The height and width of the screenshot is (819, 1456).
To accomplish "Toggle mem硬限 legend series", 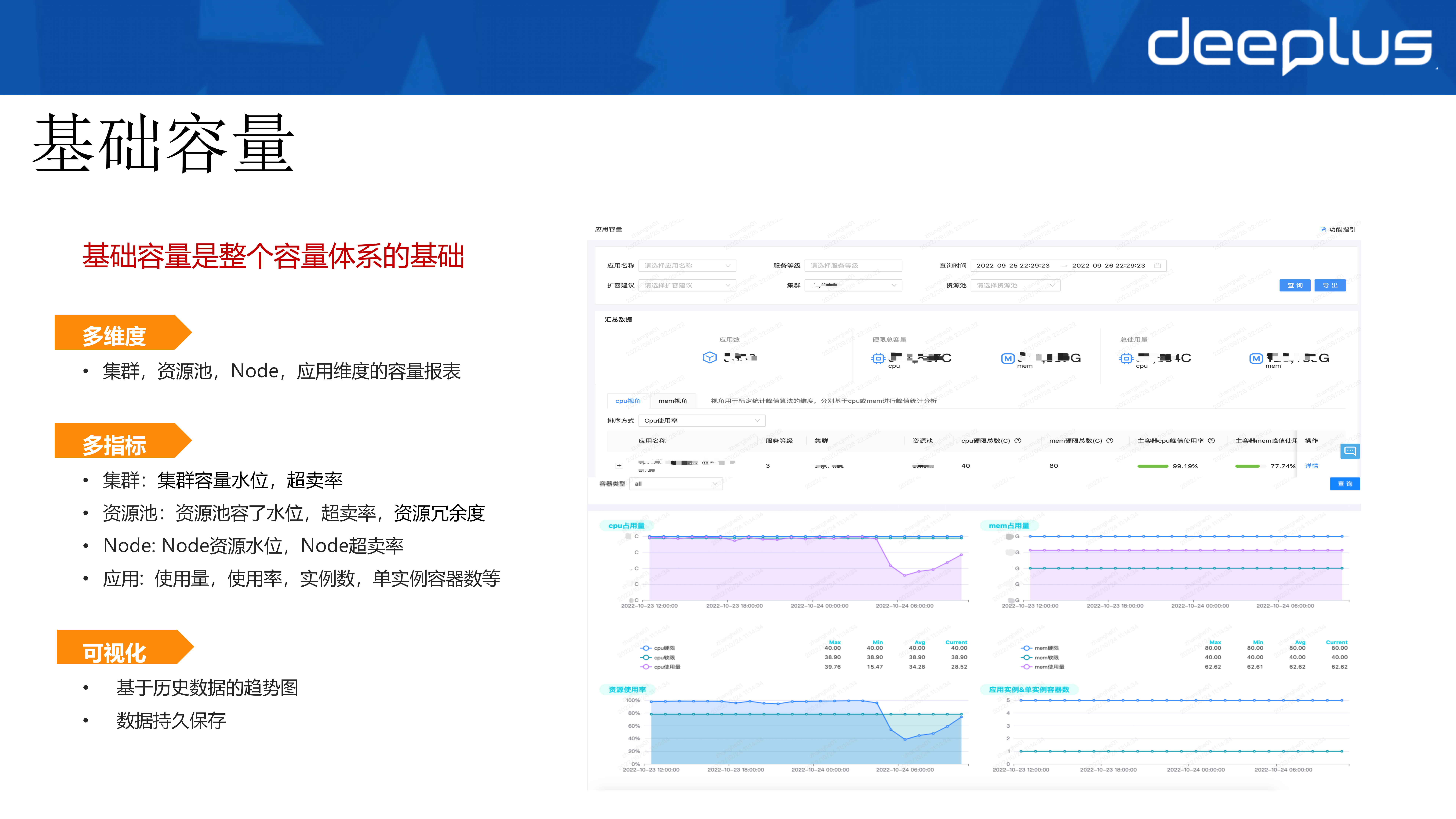I will coord(1040,648).
